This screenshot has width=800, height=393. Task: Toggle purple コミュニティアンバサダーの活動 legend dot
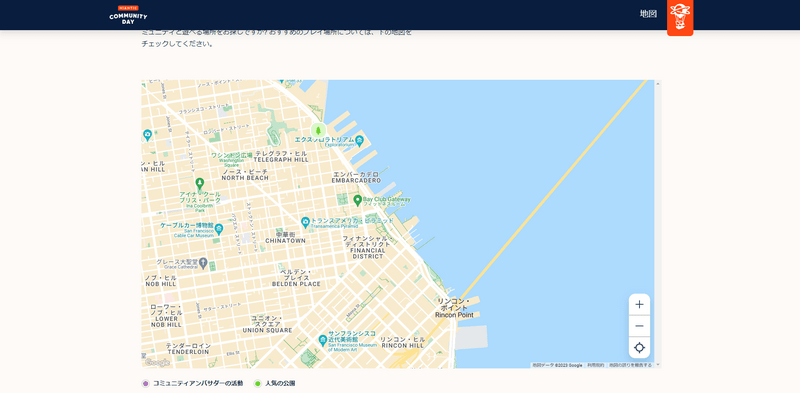click(145, 383)
